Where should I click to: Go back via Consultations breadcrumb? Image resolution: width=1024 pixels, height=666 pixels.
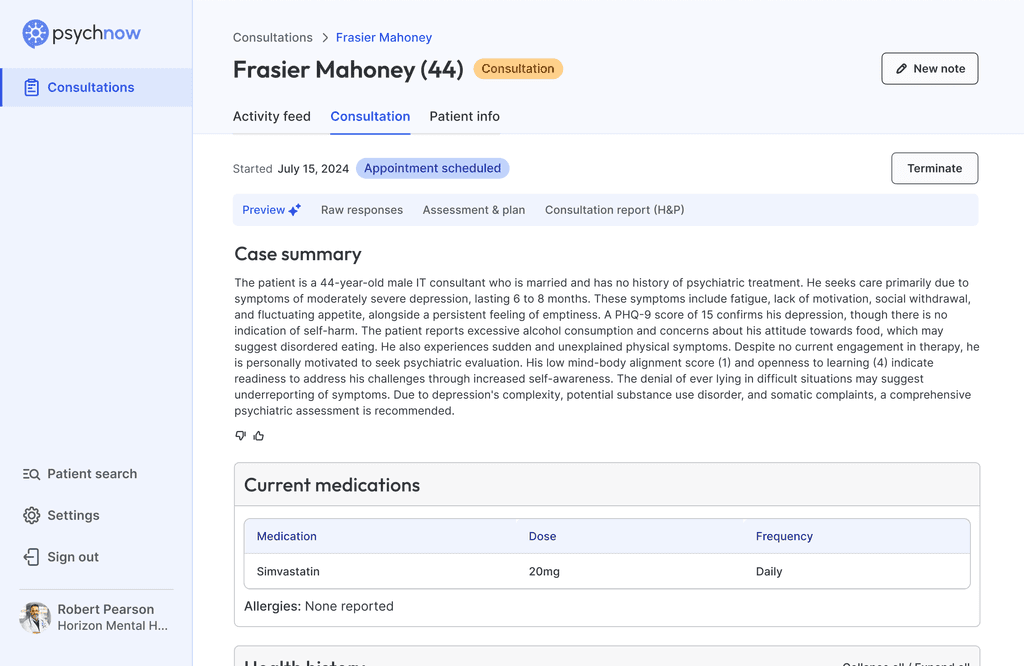[x=273, y=38]
